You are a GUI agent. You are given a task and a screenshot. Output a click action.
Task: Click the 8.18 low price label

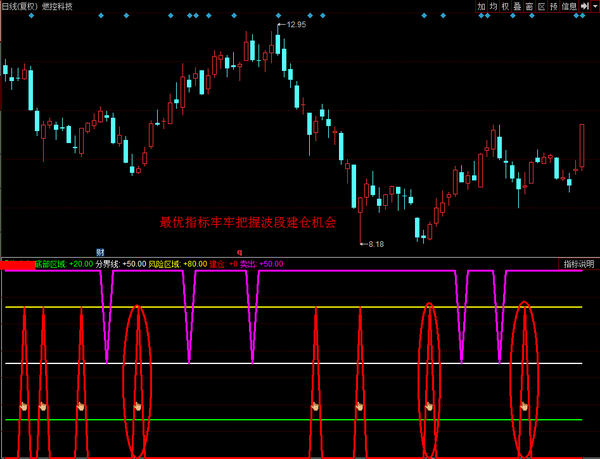tap(376, 244)
